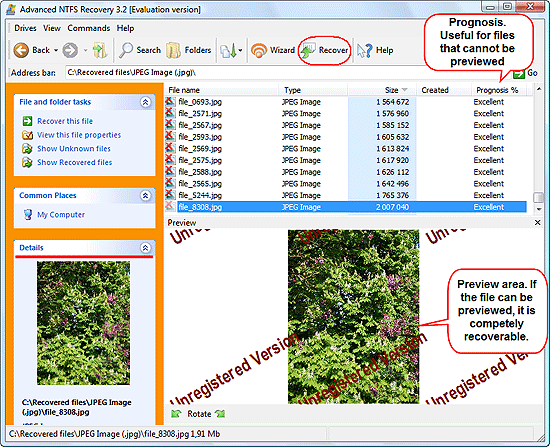550x447 pixels.
Task: Click the Show Unknown files icon
Action: 27,149
